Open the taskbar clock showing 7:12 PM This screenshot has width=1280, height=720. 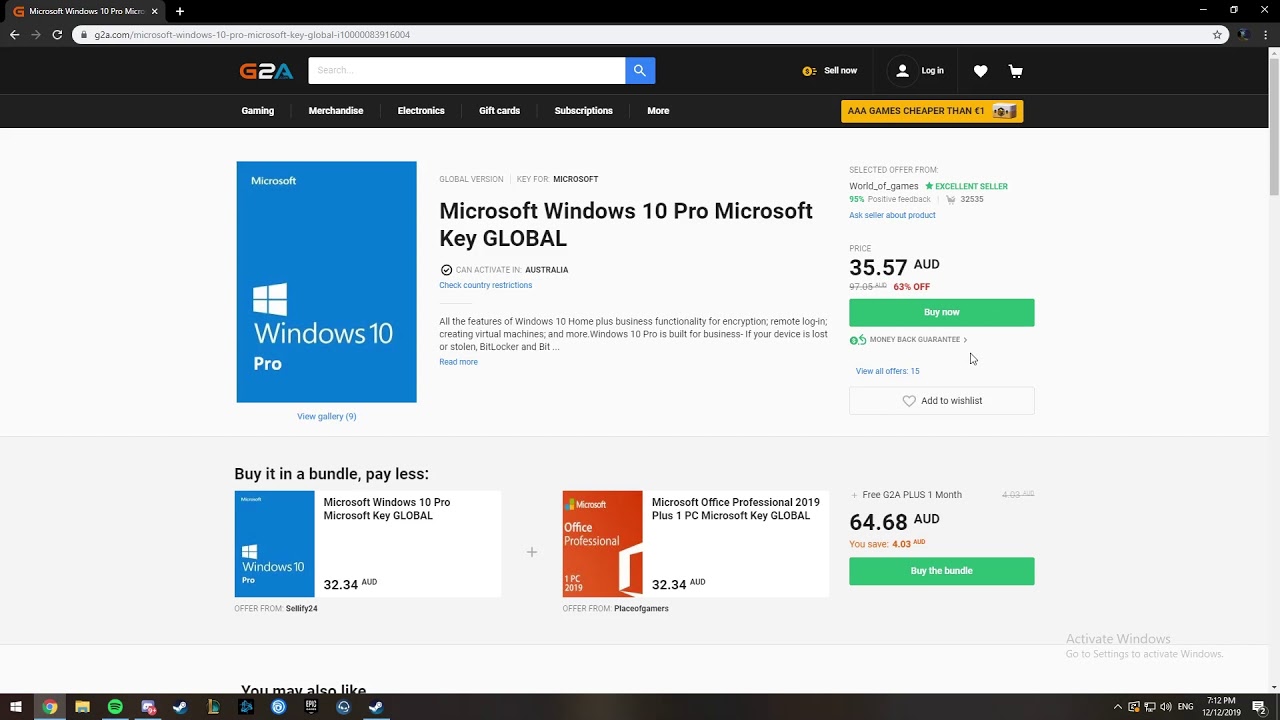(1222, 707)
